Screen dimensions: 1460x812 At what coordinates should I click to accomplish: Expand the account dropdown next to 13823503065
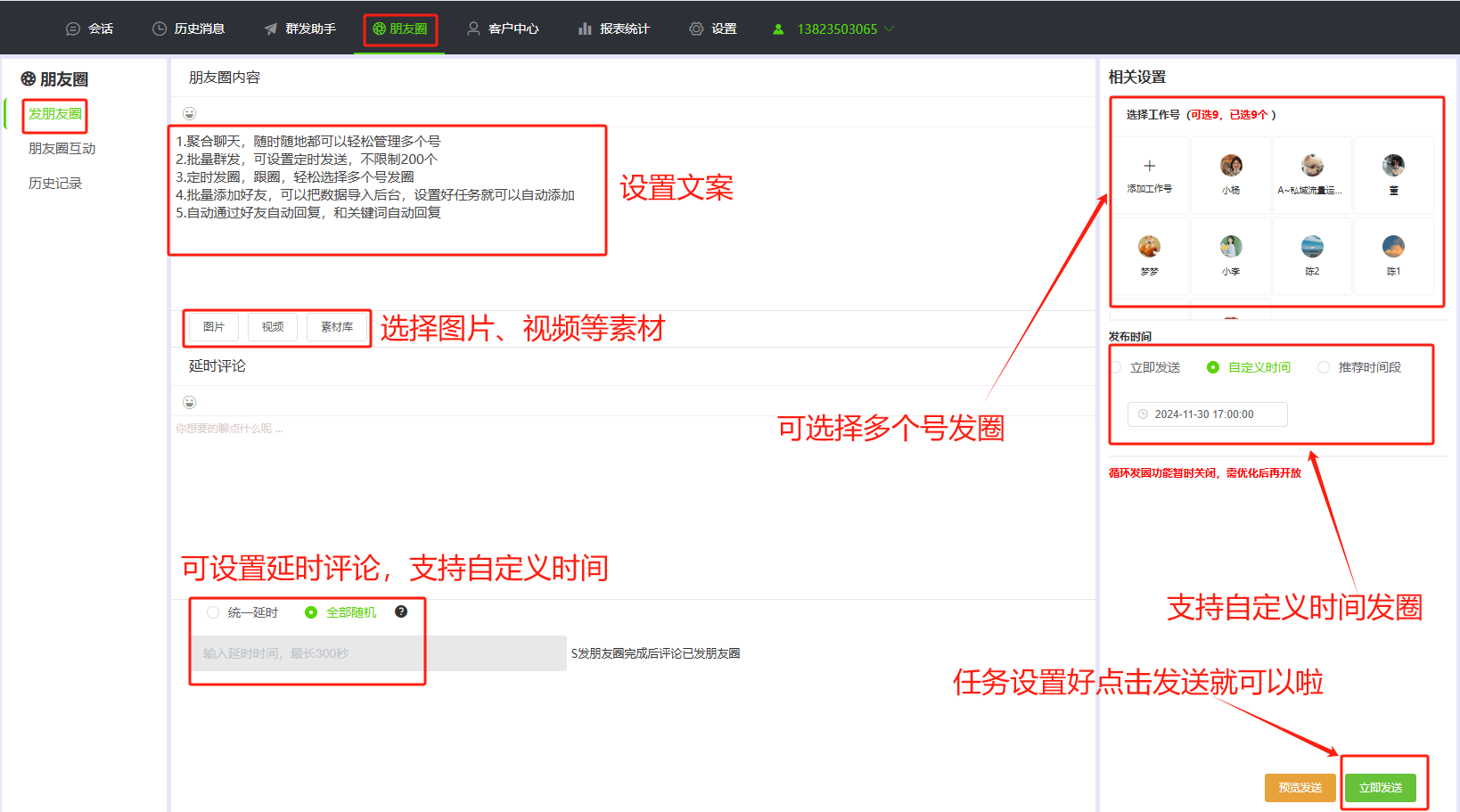[x=890, y=28]
